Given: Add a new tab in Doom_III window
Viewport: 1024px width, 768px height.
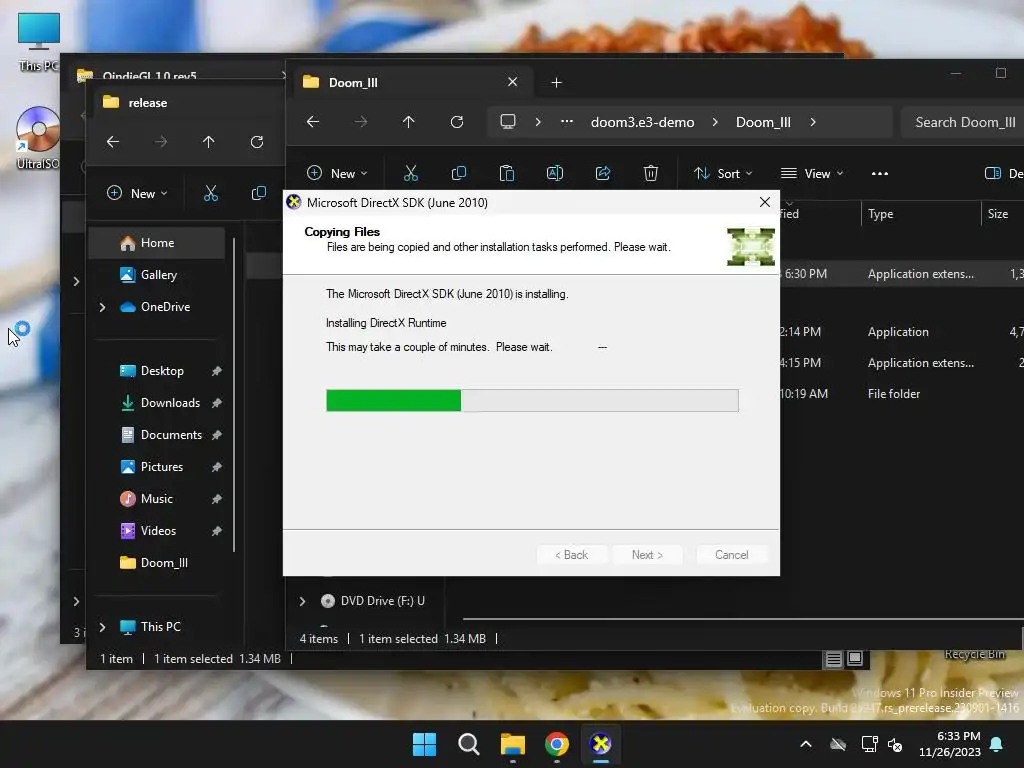Looking at the screenshot, I should click(556, 82).
